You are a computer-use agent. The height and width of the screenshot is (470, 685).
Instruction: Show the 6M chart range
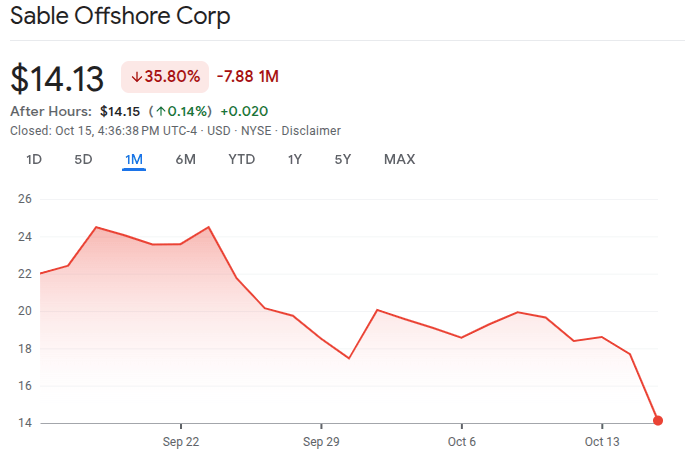[185, 159]
